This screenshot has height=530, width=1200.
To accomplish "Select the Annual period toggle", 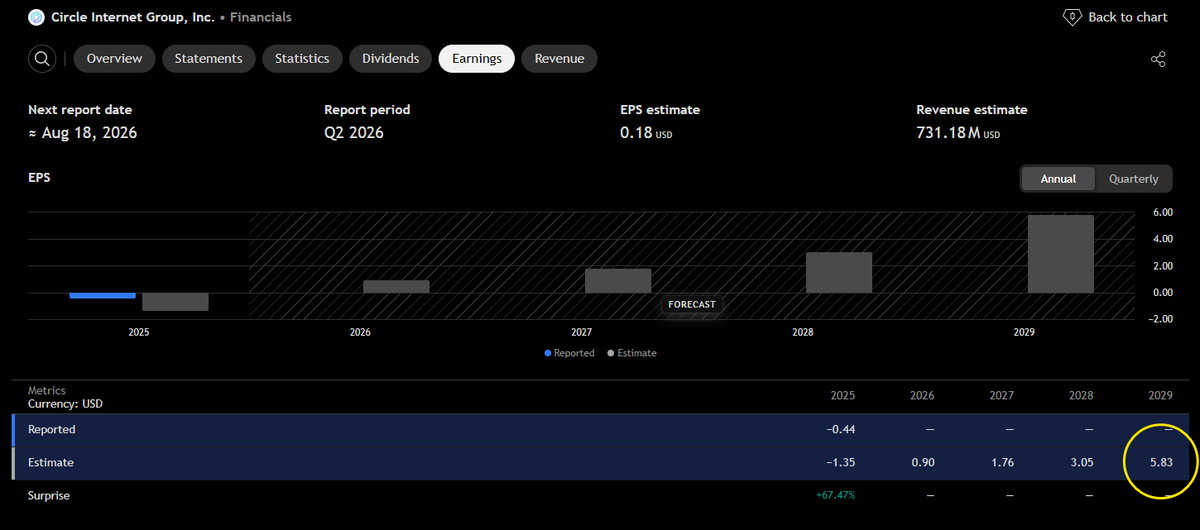I will click(1059, 179).
